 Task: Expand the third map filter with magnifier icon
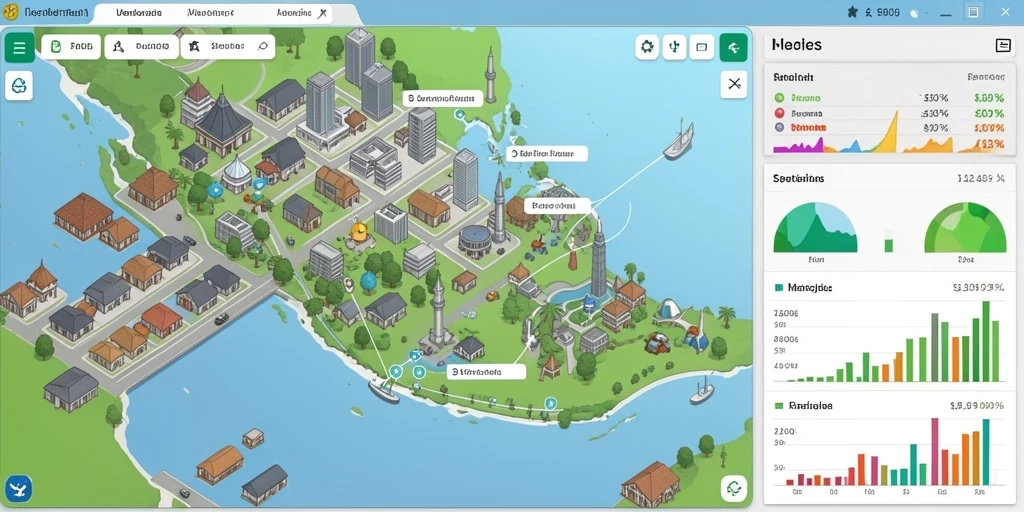pyautogui.click(x=228, y=46)
